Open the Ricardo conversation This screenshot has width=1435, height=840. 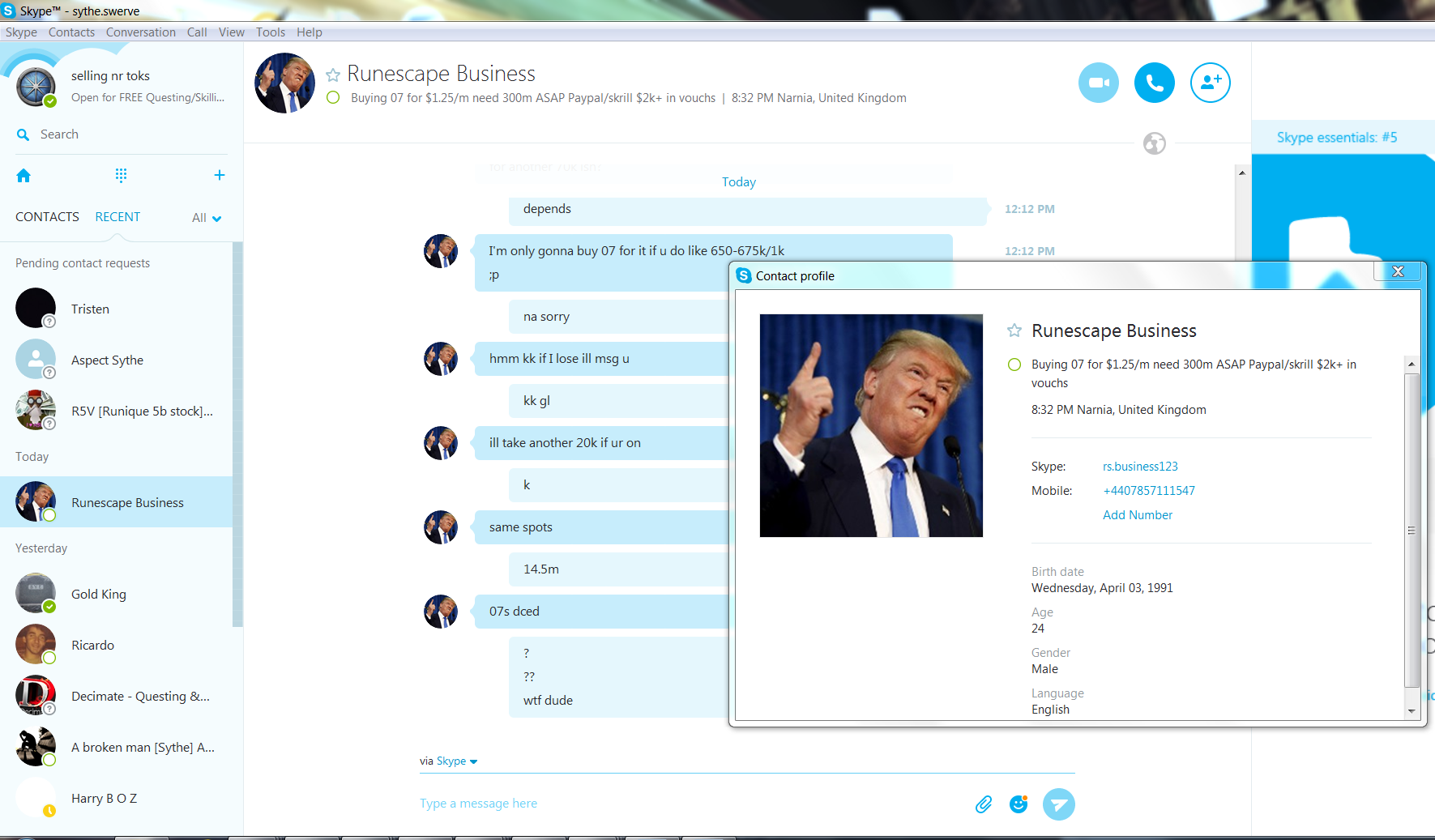coord(117,645)
